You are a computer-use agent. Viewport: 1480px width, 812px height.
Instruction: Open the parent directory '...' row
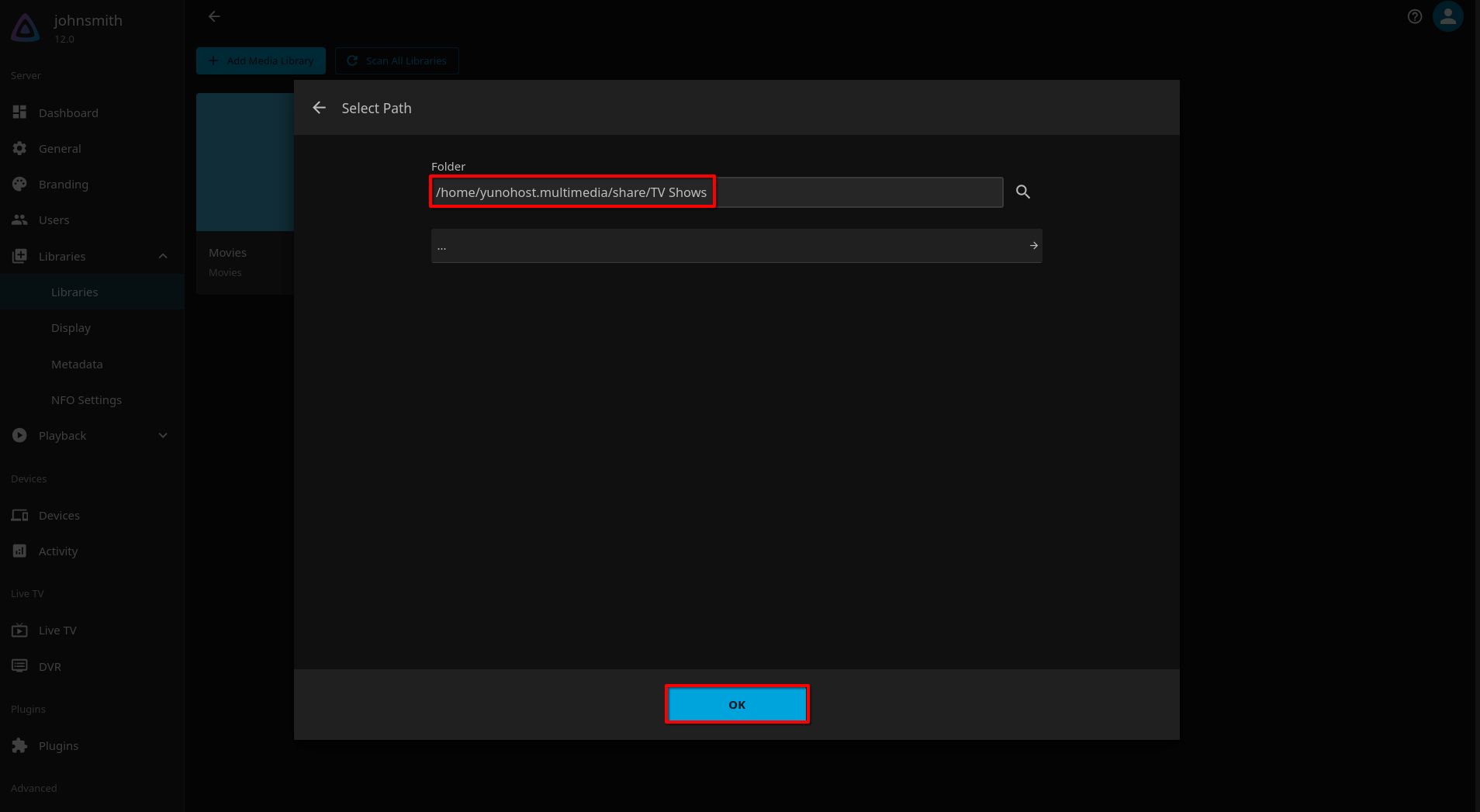point(736,246)
